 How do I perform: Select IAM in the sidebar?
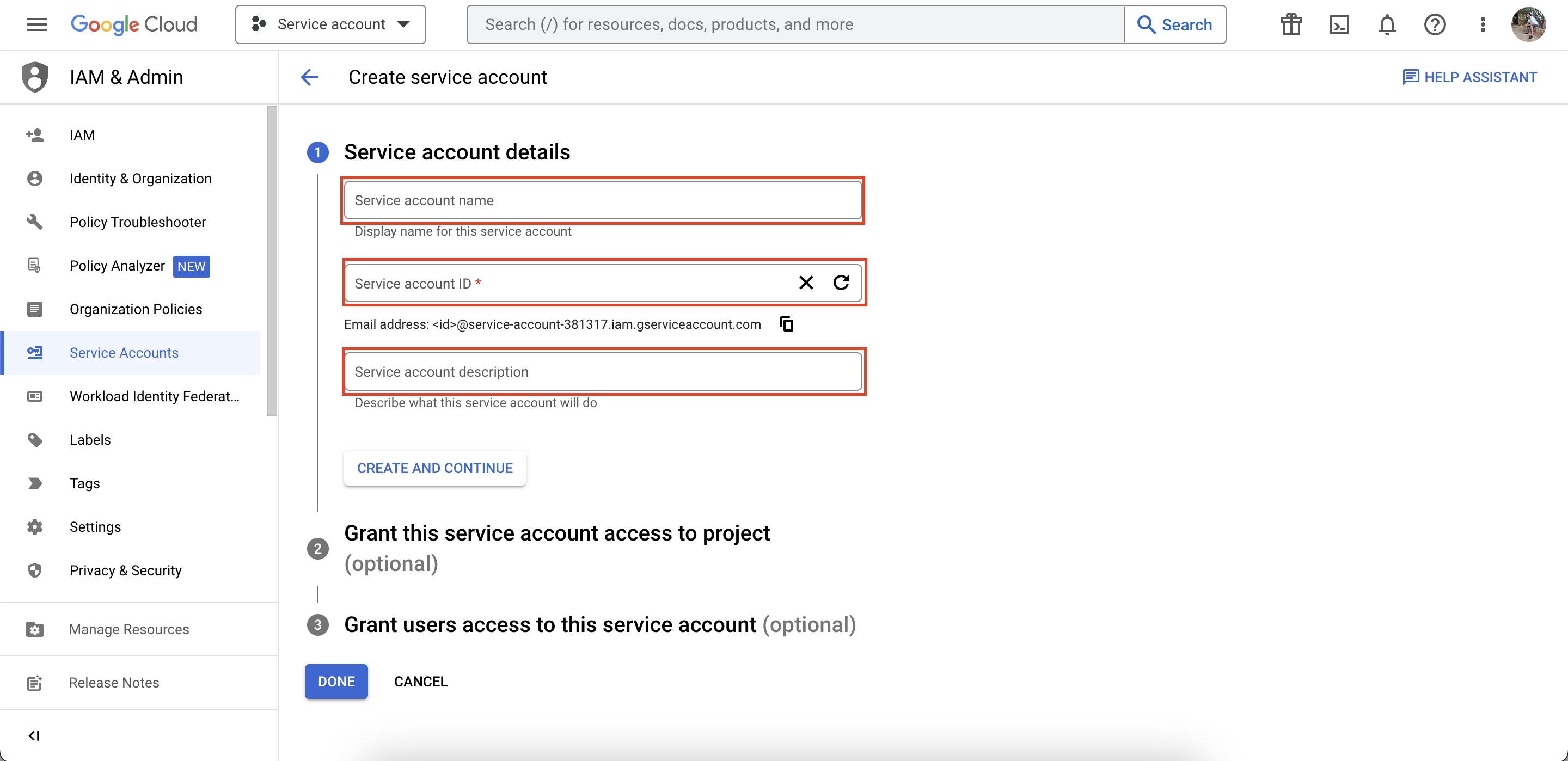[x=131, y=134]
